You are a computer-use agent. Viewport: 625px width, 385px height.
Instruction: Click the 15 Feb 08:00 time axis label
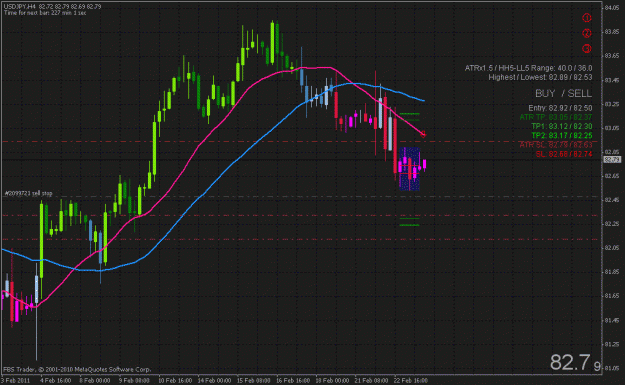(x=253, y=380)
